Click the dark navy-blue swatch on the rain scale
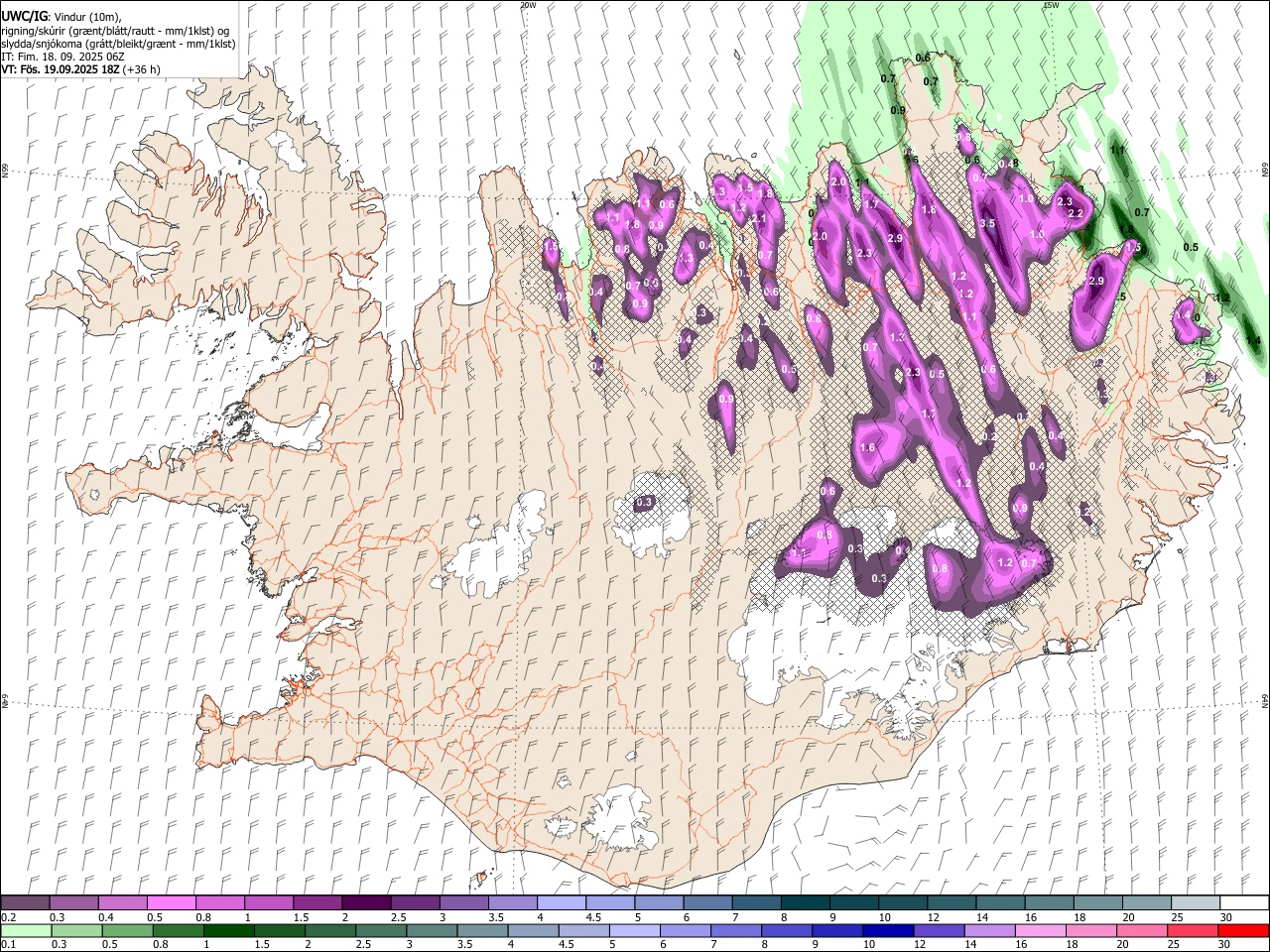The image size is (1270, 952). point(886,931)
